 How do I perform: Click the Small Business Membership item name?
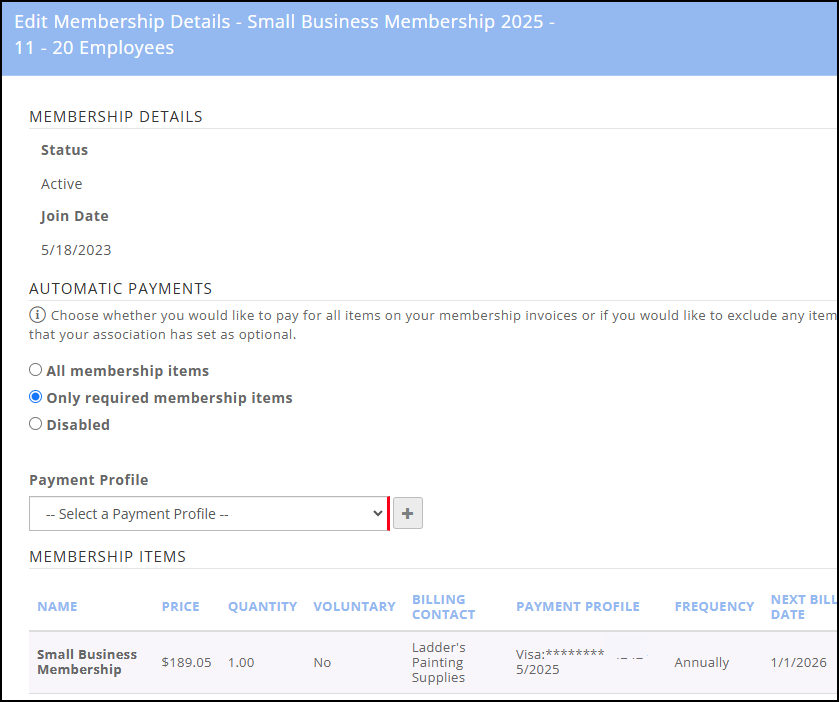87,662
